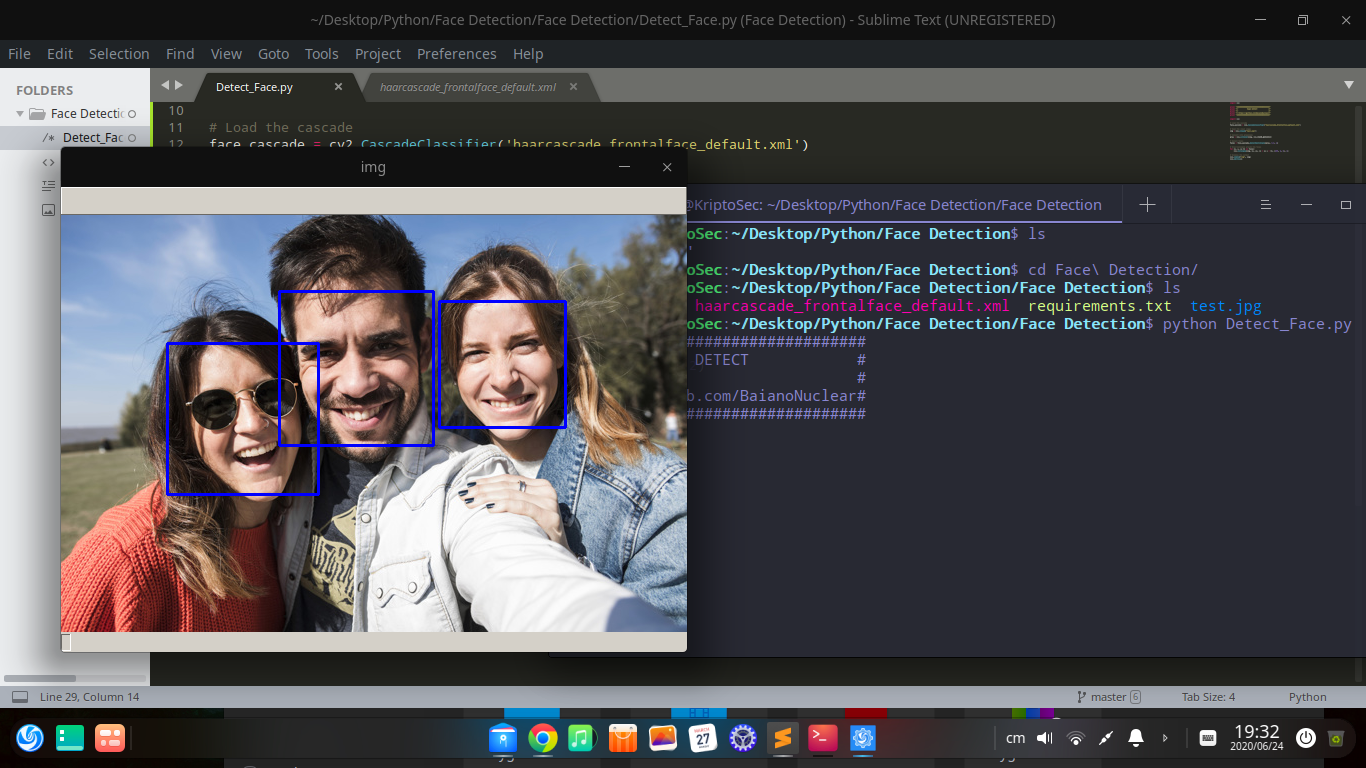
Task: Click 'requirements.txt' in the terminal output
Action: pos(1099,306)
